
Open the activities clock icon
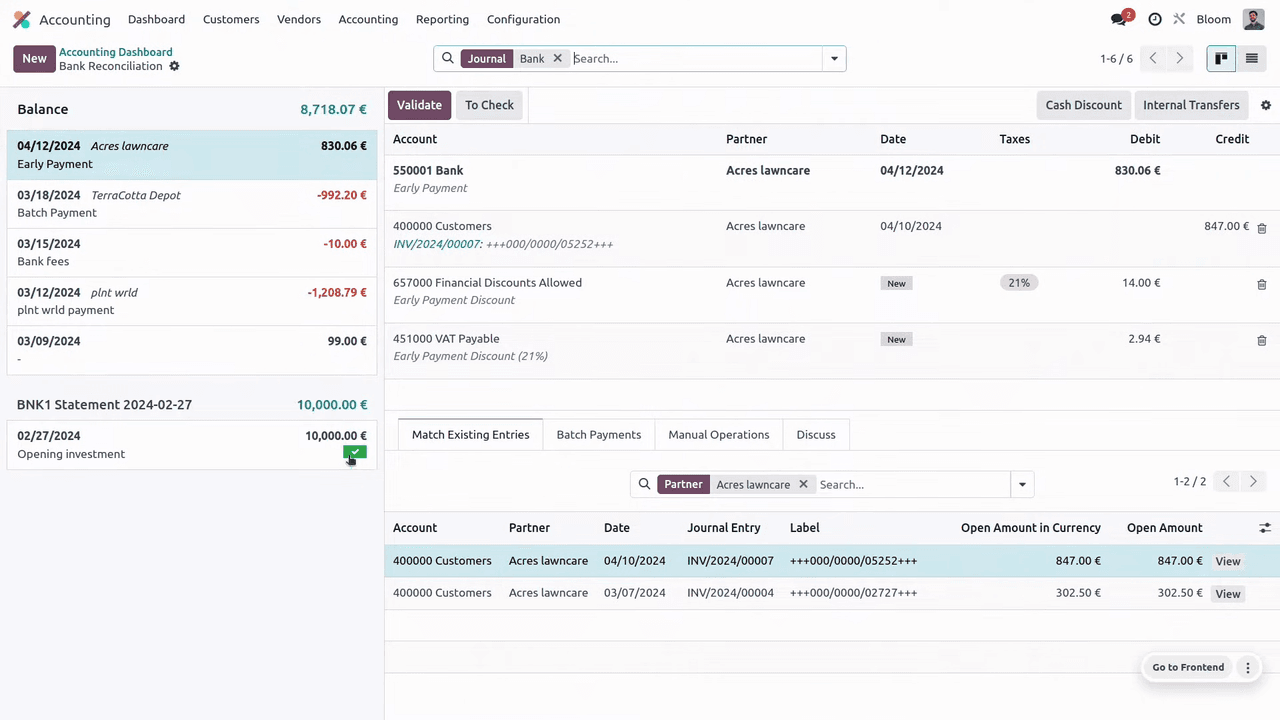pyautogui.click(x=1155, y=19)
